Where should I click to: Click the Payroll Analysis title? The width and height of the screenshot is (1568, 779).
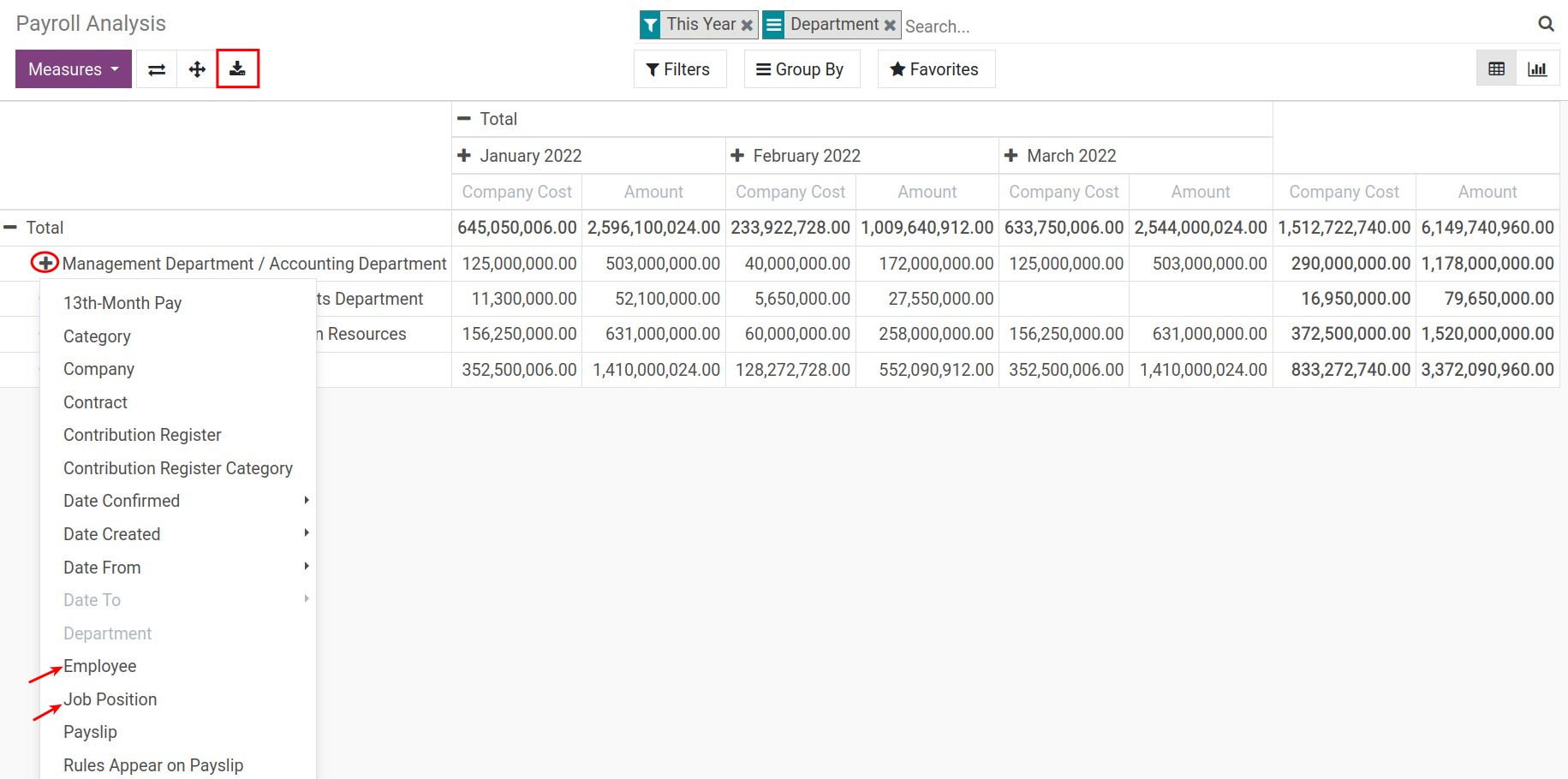click(90, 23)
